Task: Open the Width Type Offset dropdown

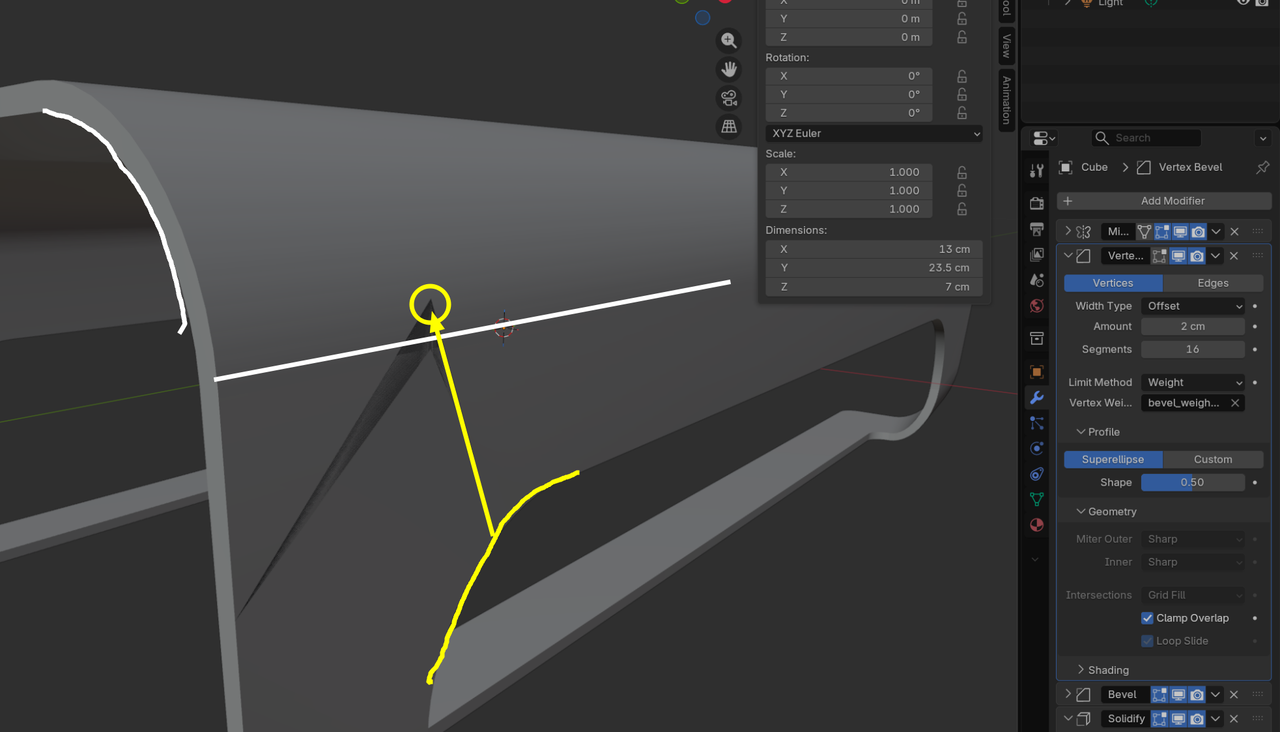Action: click(1193, 305)
